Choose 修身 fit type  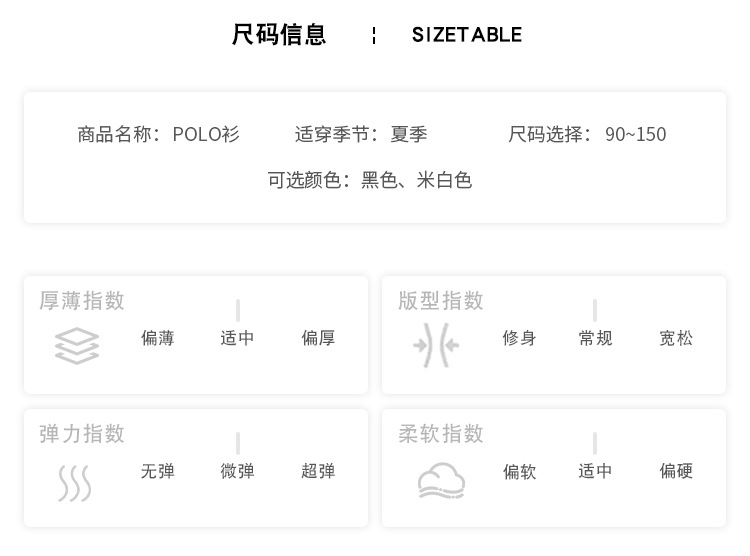[x=519, y=338]
